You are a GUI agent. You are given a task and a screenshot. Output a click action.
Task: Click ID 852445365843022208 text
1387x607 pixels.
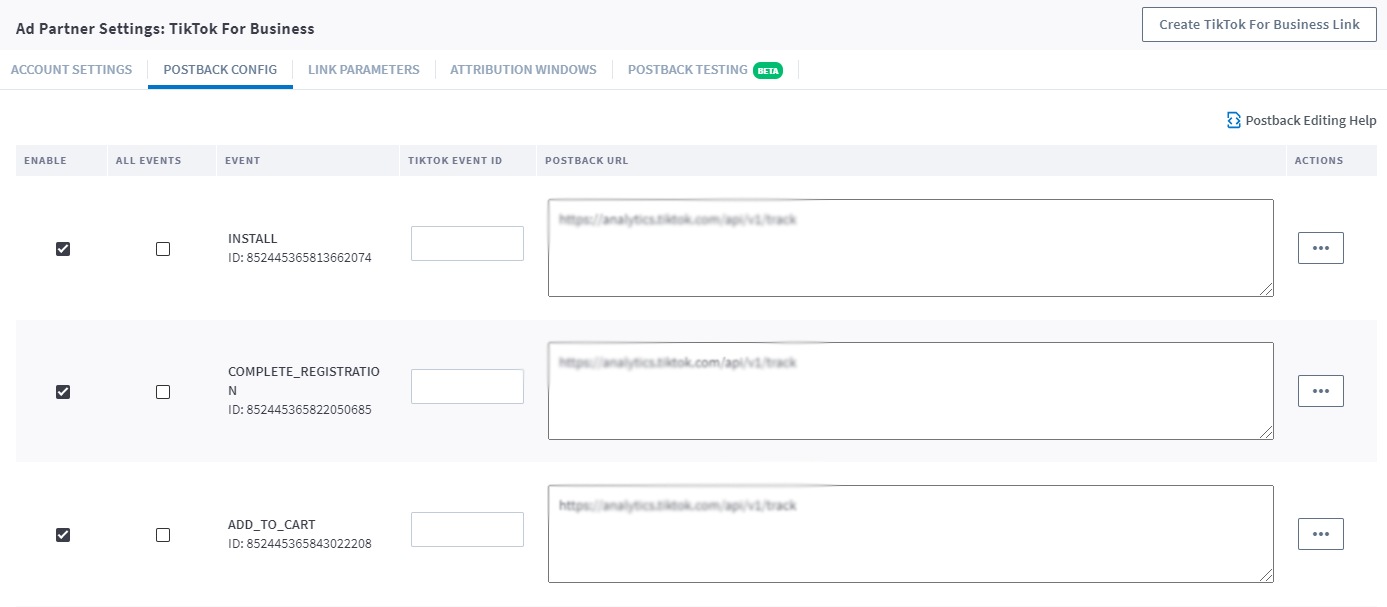click(x=300, y=544)
